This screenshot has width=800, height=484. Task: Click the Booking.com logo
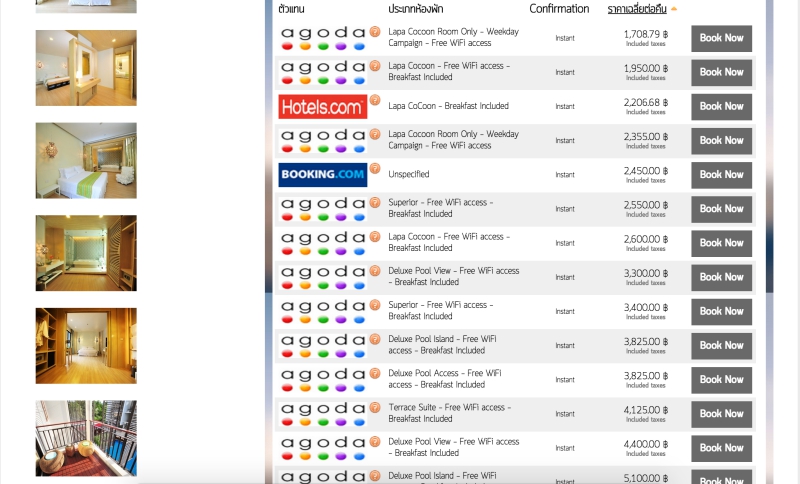click(322, 175)
